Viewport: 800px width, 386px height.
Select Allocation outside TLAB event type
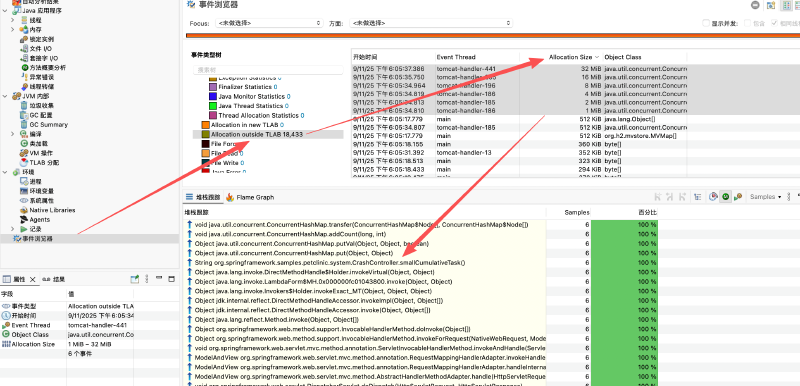point(257,134)
